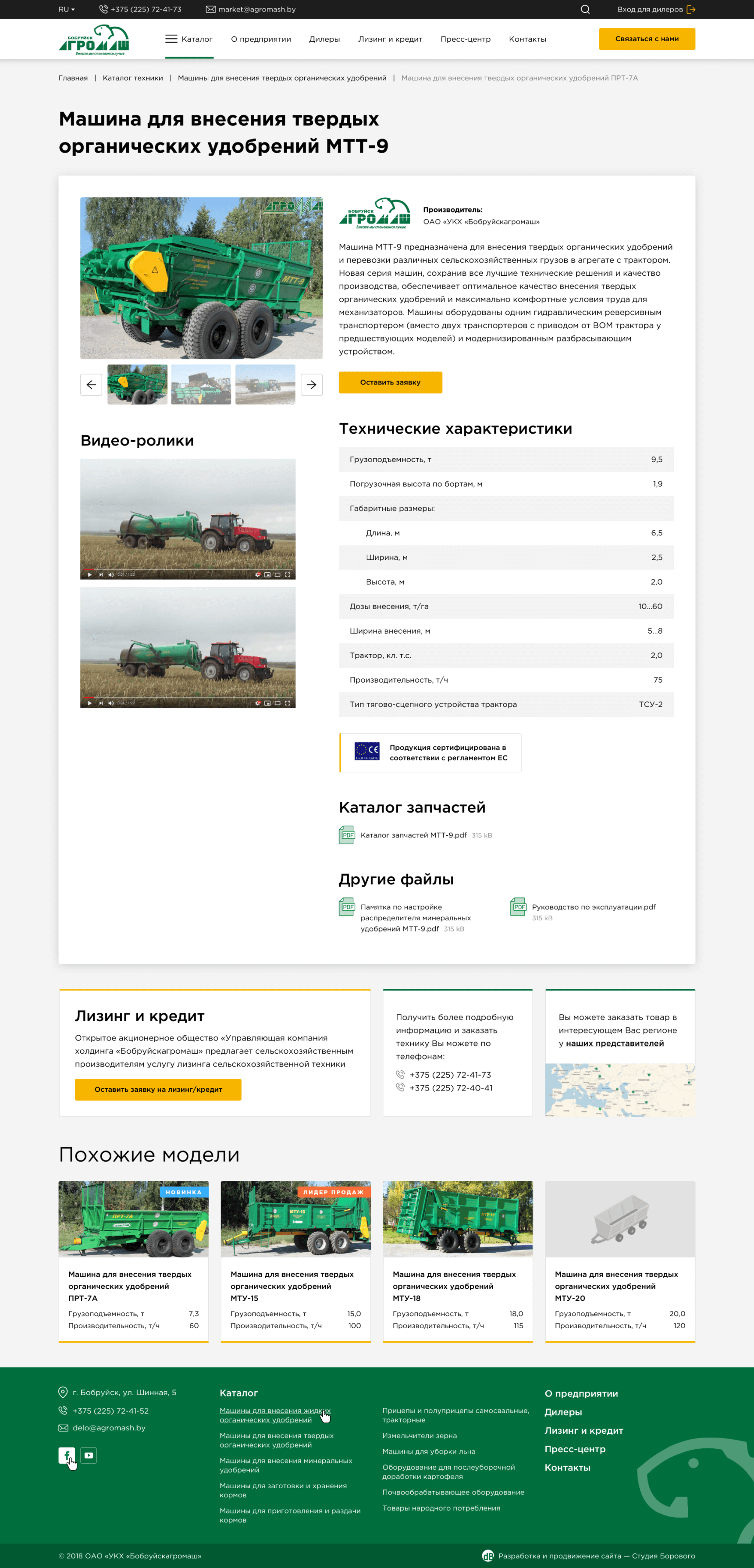Open search with the magnifier icon
Viewport: 754px width, 1568px height.
[585, 9]
